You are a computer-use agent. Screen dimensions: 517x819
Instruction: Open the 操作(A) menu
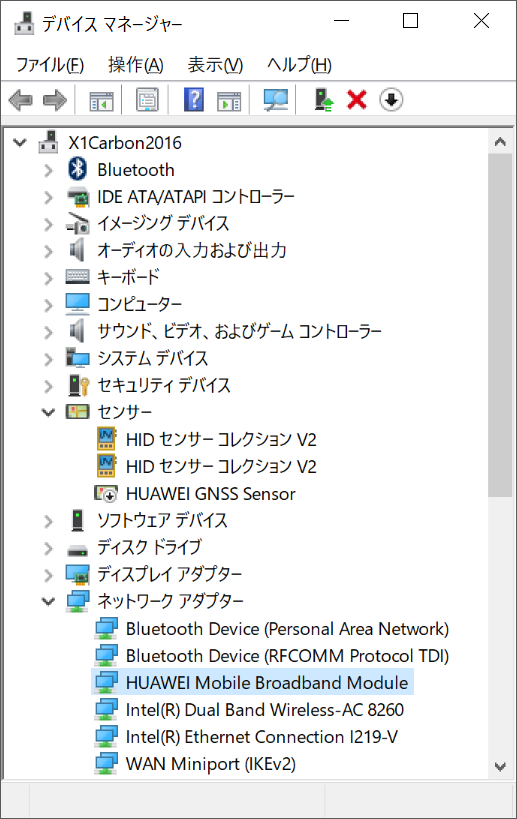coord(136,65)
